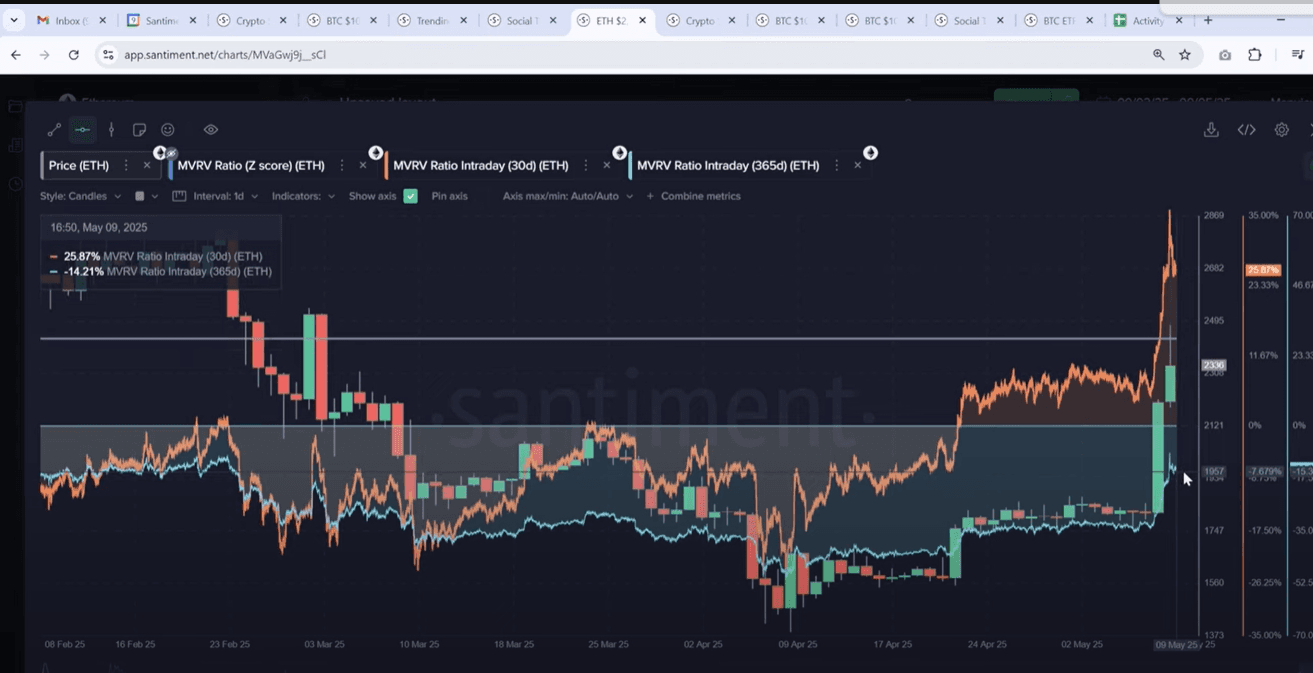Open chart settings gear
Viewport: 1313px width, 673px height.
click(x=1281, y=129)
